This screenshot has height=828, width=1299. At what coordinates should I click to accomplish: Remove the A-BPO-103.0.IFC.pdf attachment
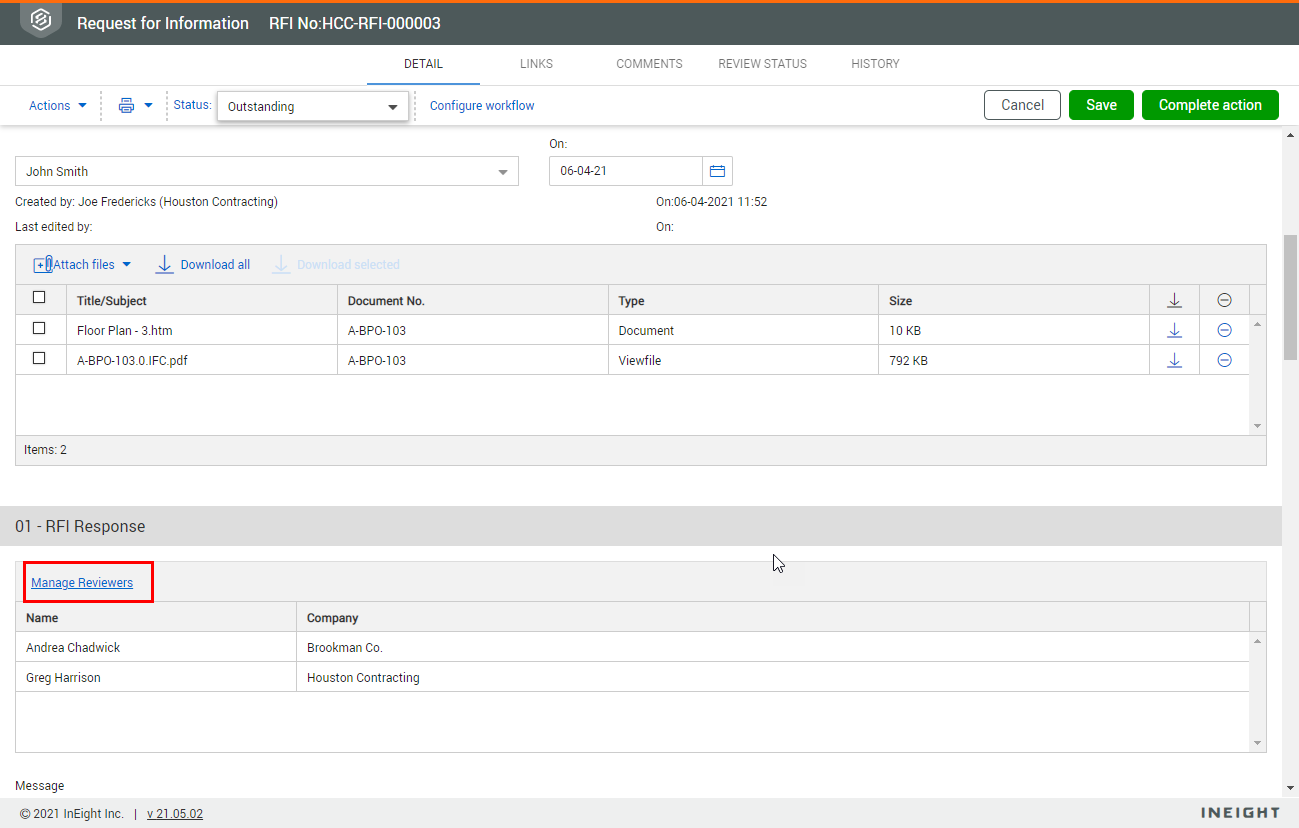[1224, 360]
